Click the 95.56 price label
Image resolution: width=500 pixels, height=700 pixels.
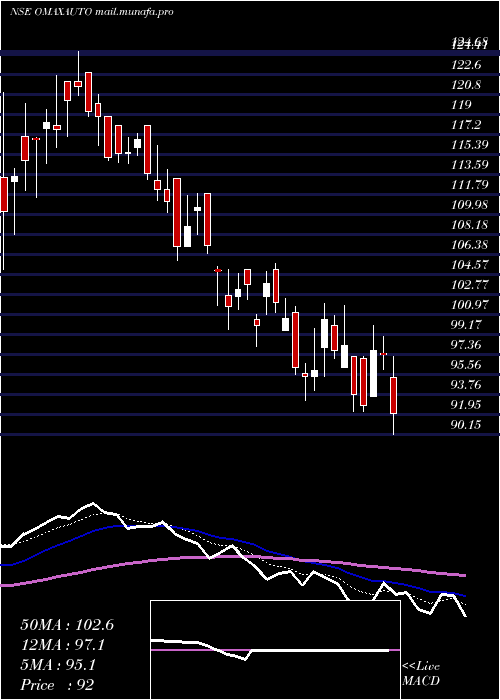466,365
